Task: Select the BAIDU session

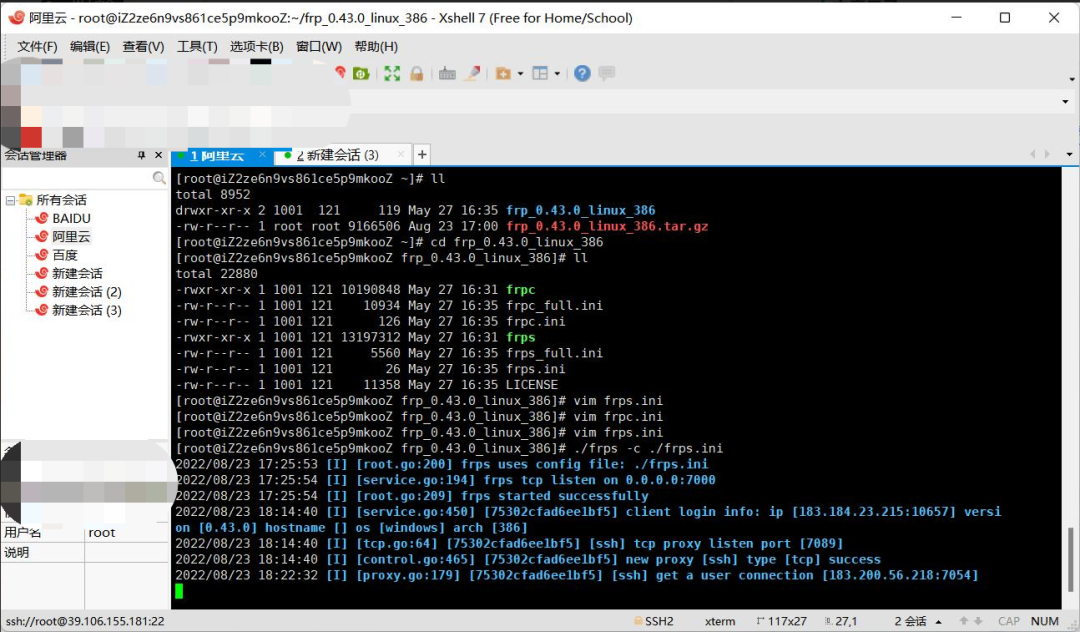Action: click(72, 218)
